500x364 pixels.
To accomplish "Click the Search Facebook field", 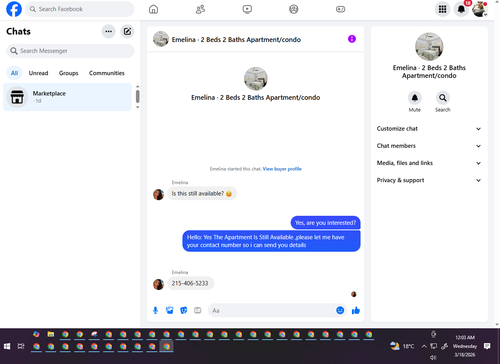I will click(80, 9).
